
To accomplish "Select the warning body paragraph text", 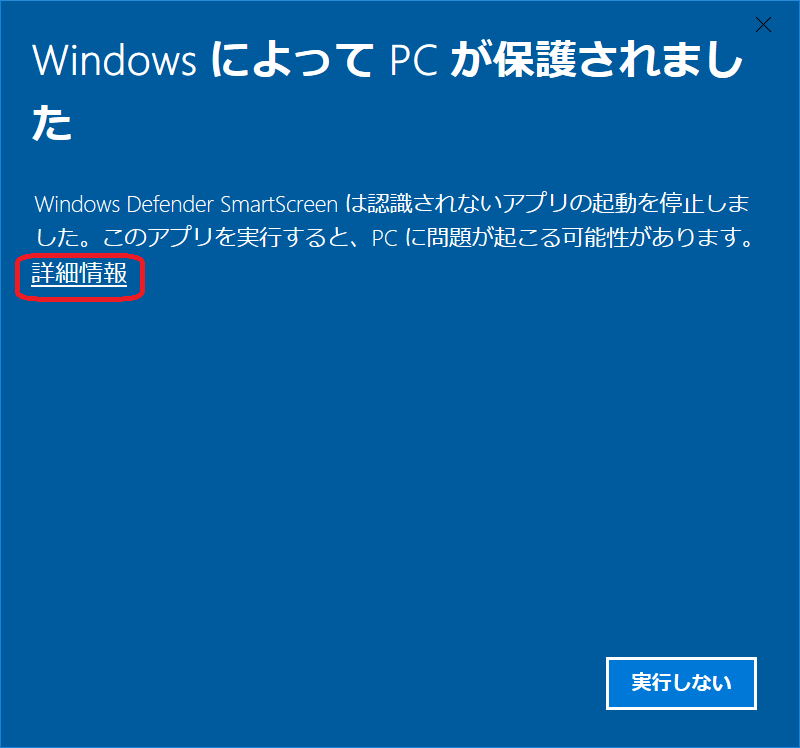I will [x=393, y=220].
